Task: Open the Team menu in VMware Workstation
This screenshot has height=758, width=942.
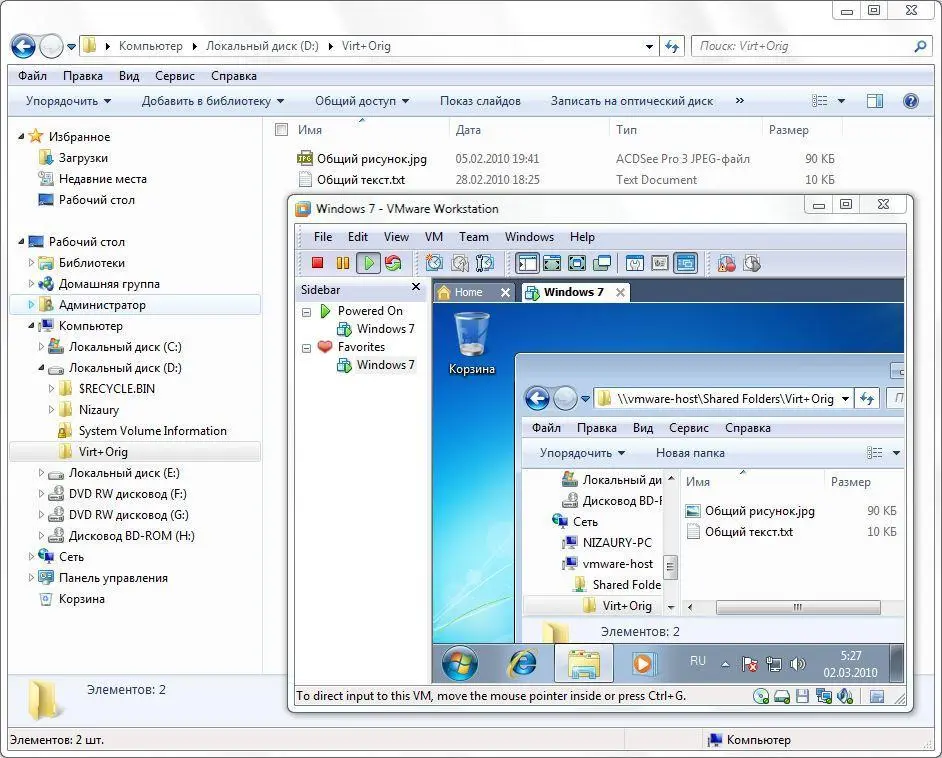Action: coord(473,237)
